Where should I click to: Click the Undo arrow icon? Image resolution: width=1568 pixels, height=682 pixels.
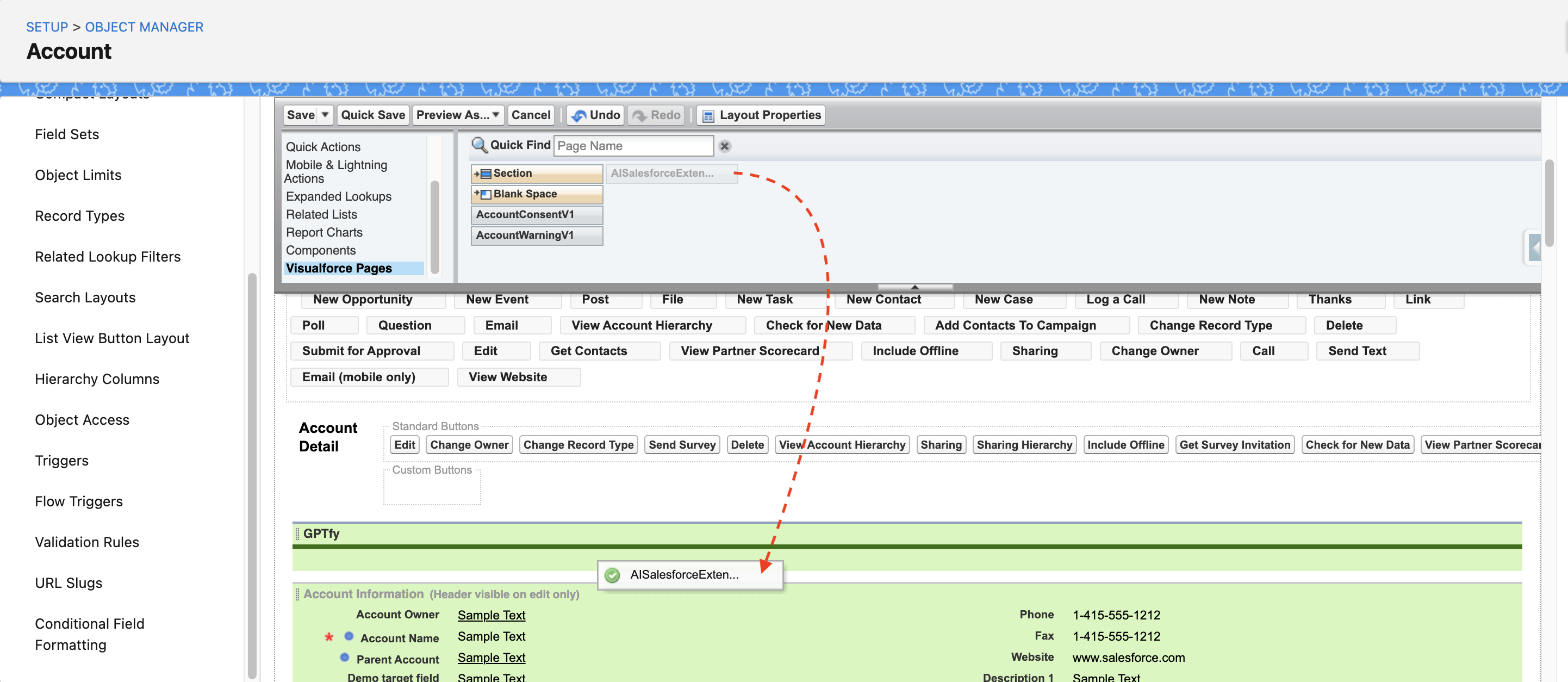pos(579,115)
